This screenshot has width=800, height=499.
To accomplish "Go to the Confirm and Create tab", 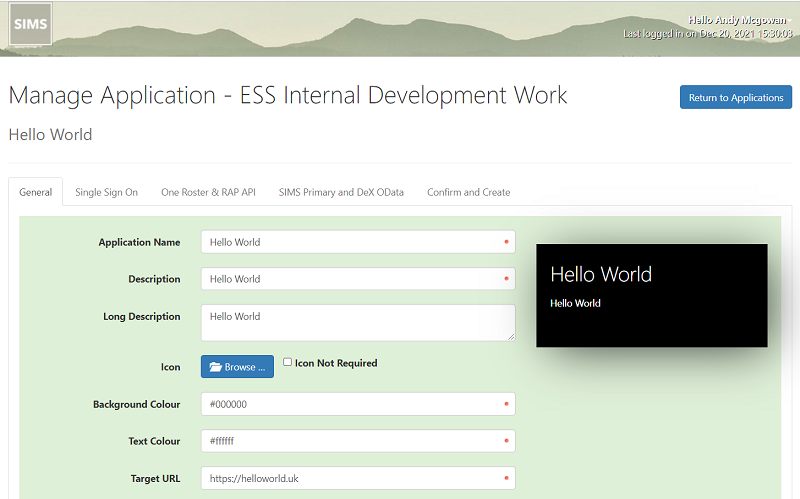I will pos(468,192).
